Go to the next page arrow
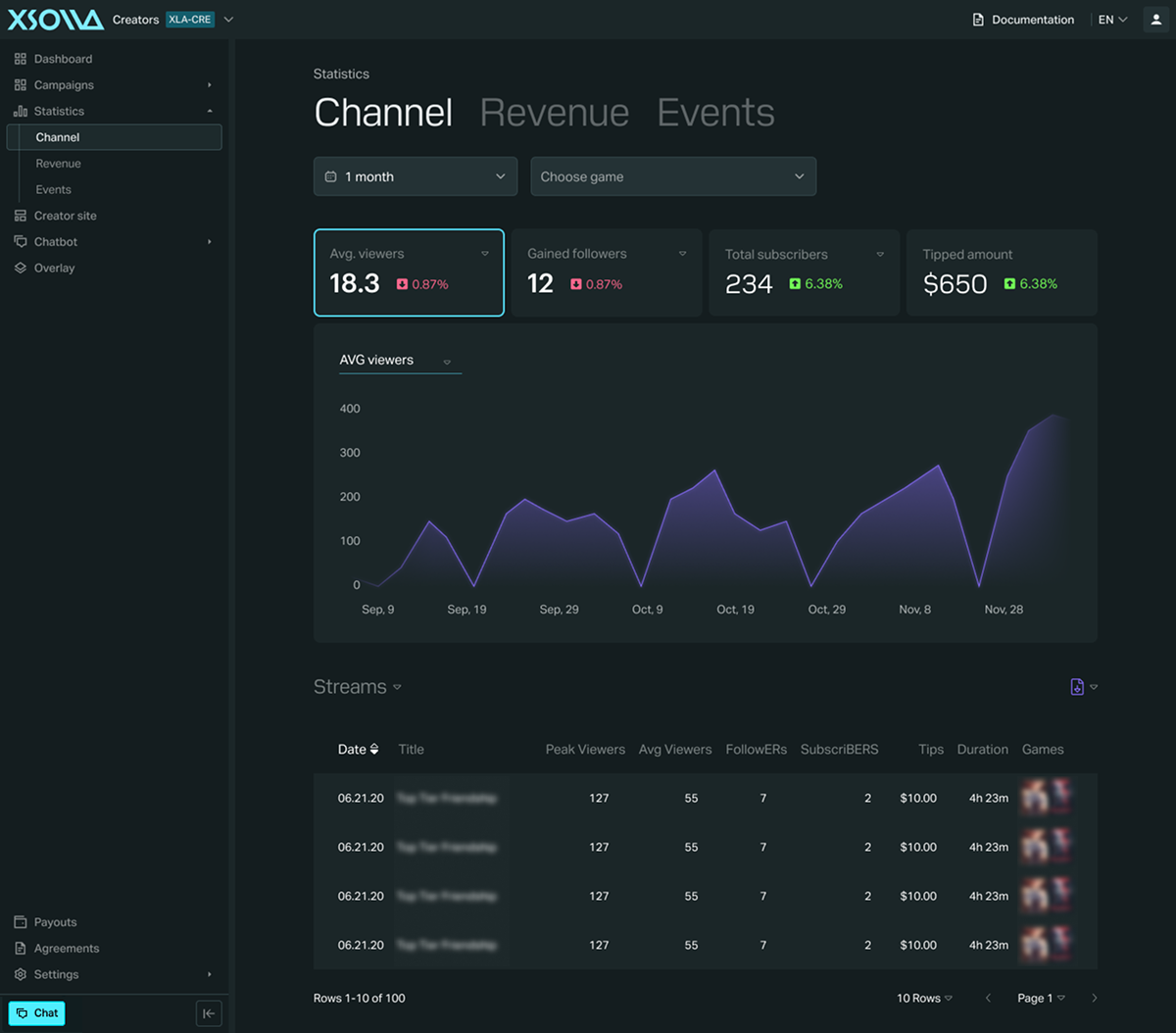The height and width of the screenshot is (1033, 1176). pyautogui.click(x=1094, y=998)
